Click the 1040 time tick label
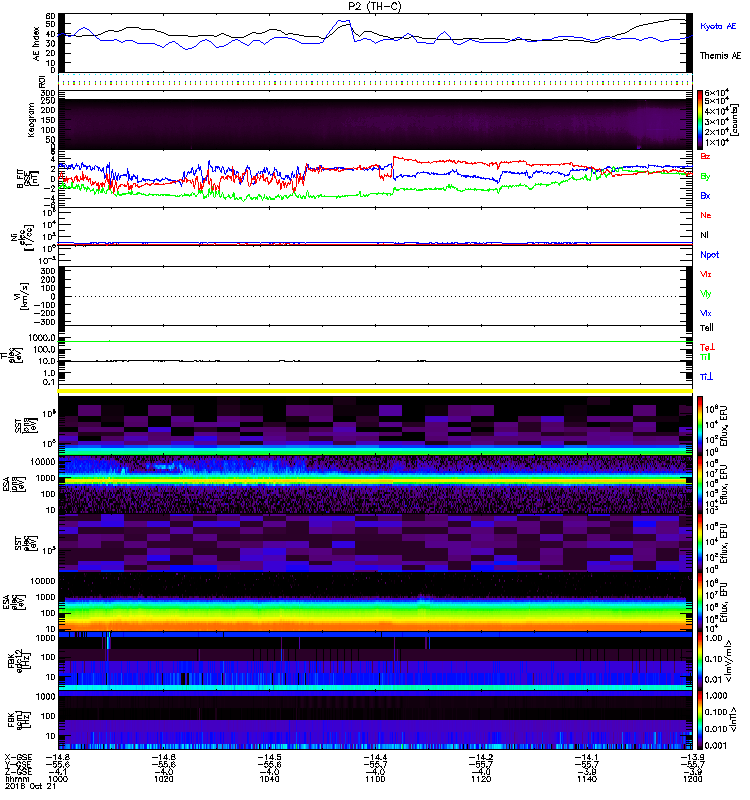The height and width of the screenshot is (800, 750). point(269,779)
